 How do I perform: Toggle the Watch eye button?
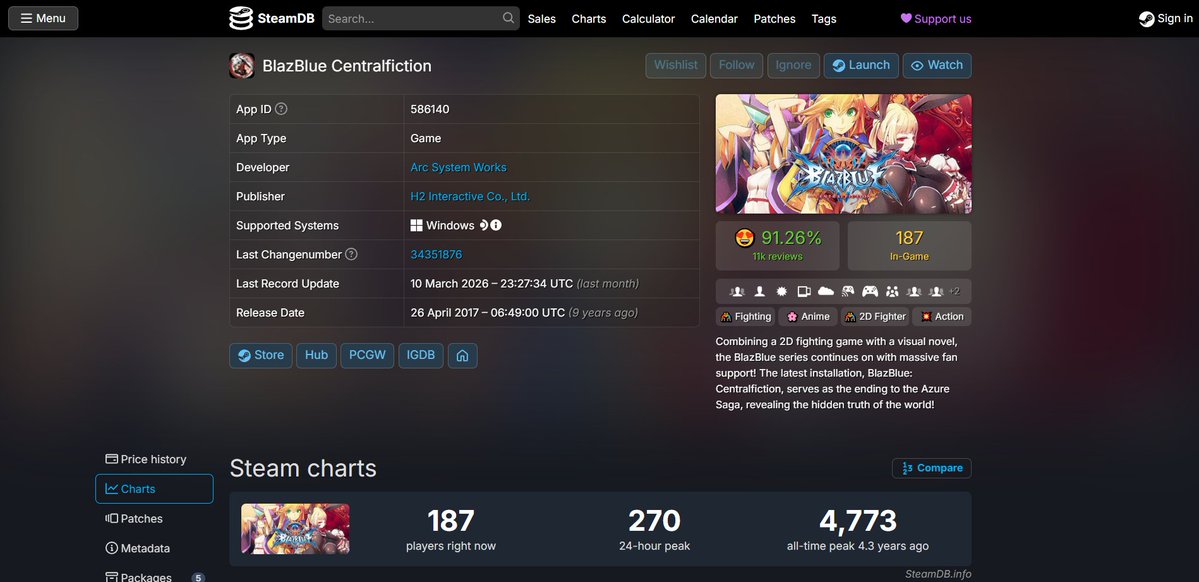pos(937,66)
